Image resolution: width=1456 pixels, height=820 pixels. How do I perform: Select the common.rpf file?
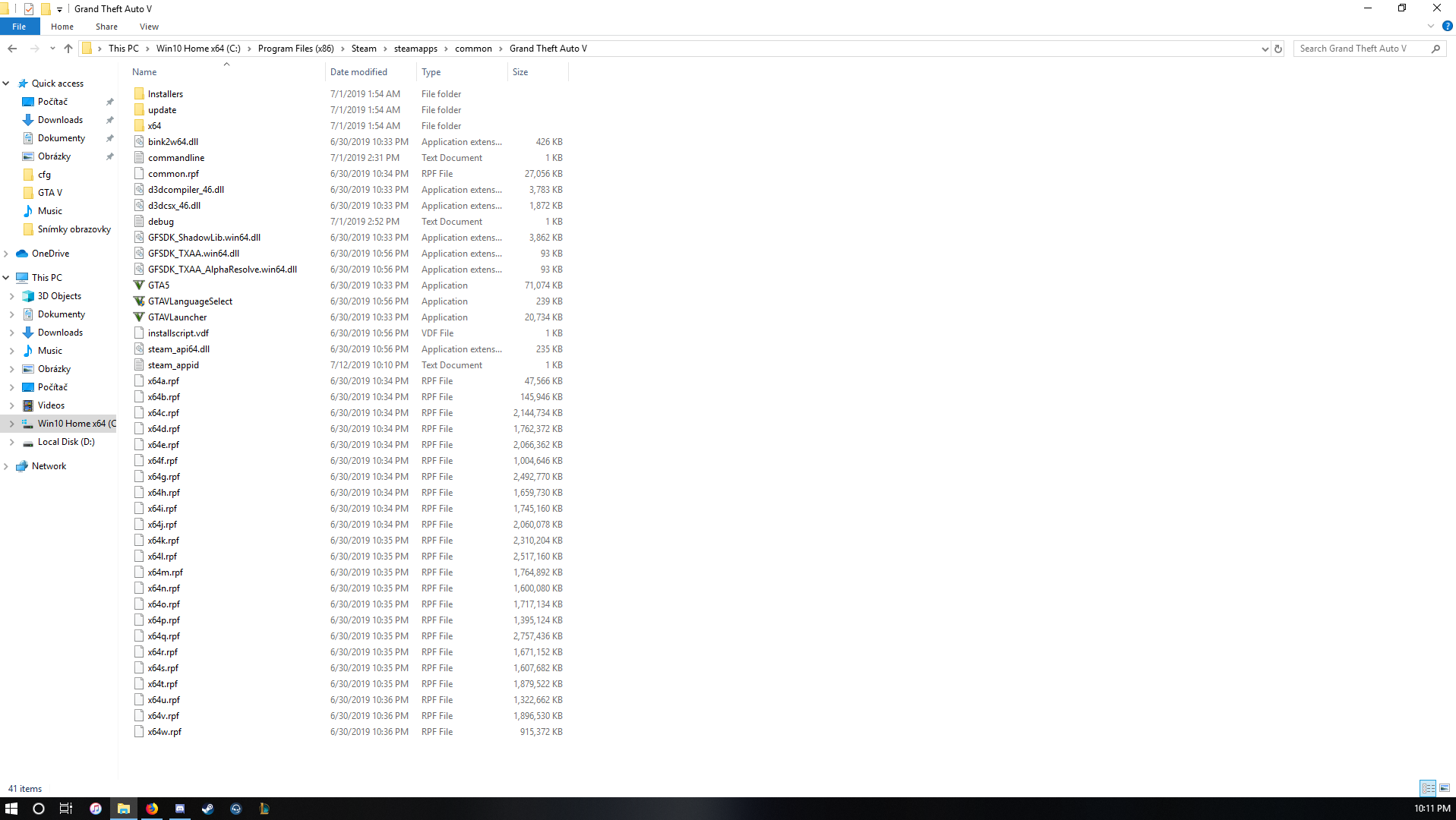[173, 174]
